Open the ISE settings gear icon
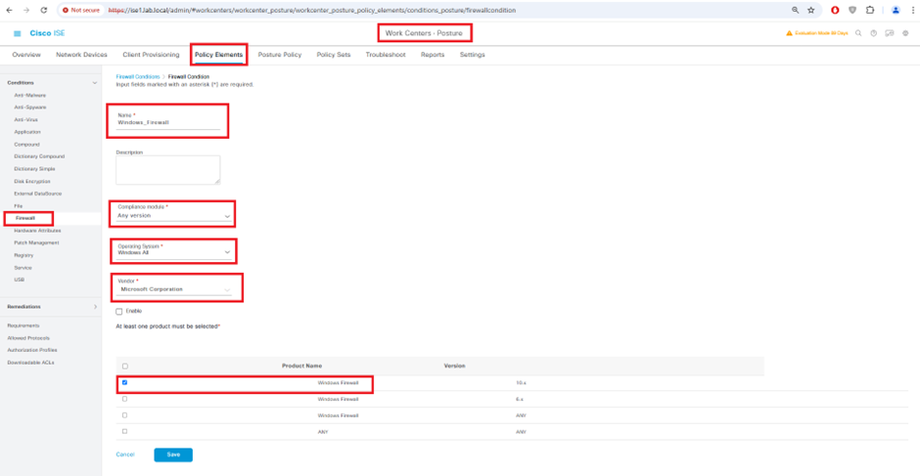Screen dimensions: 920x476 [x=905, y=33]
